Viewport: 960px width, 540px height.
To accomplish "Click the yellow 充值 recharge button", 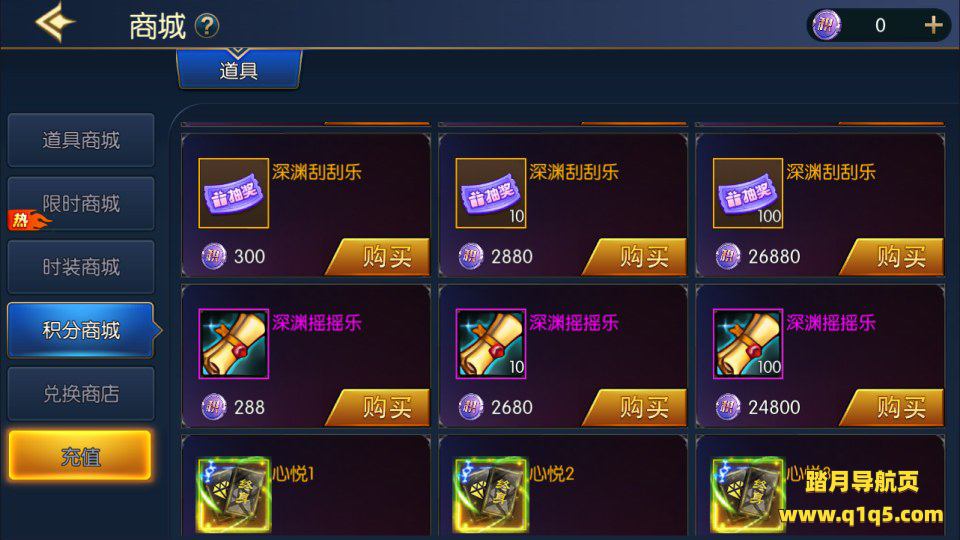I will tap(80, 456).
